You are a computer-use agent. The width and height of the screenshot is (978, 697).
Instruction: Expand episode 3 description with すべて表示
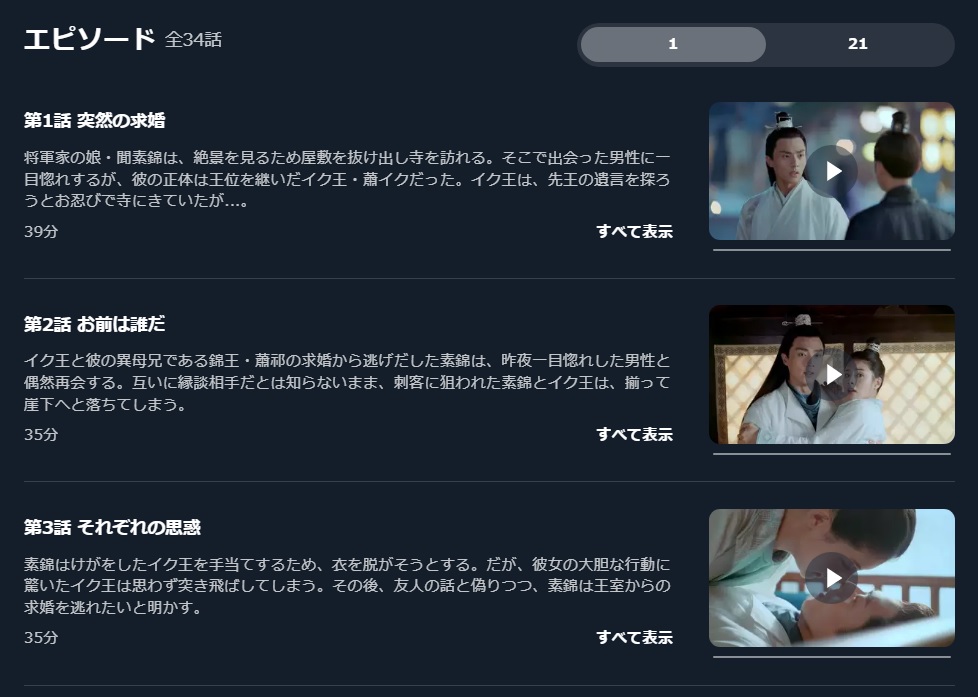(634, 637)
